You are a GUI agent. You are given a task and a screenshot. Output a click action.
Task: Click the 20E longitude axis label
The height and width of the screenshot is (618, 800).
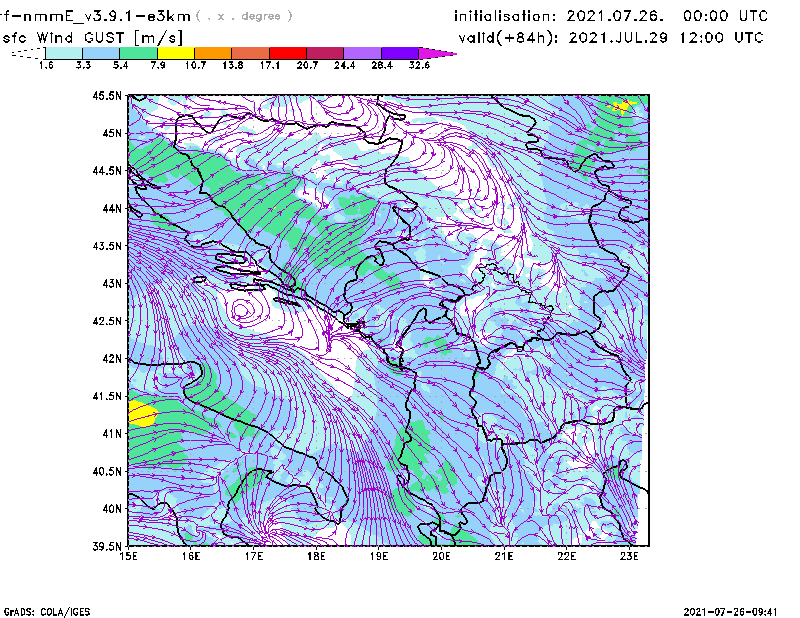point(441,556)
